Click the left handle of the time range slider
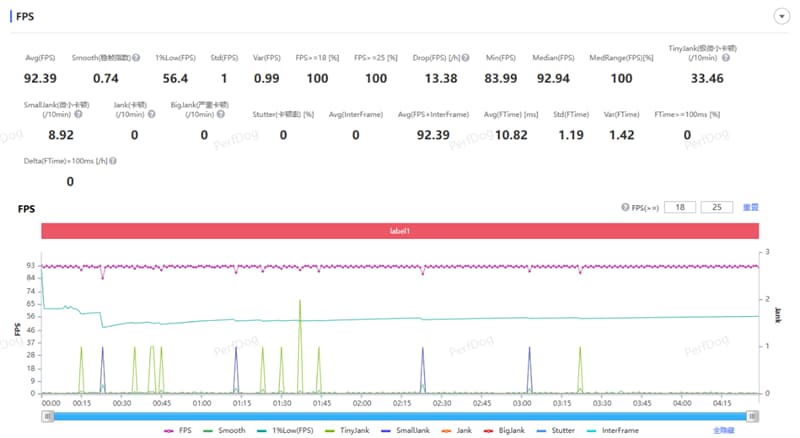 pyautogui.click(x=47, y=417)
